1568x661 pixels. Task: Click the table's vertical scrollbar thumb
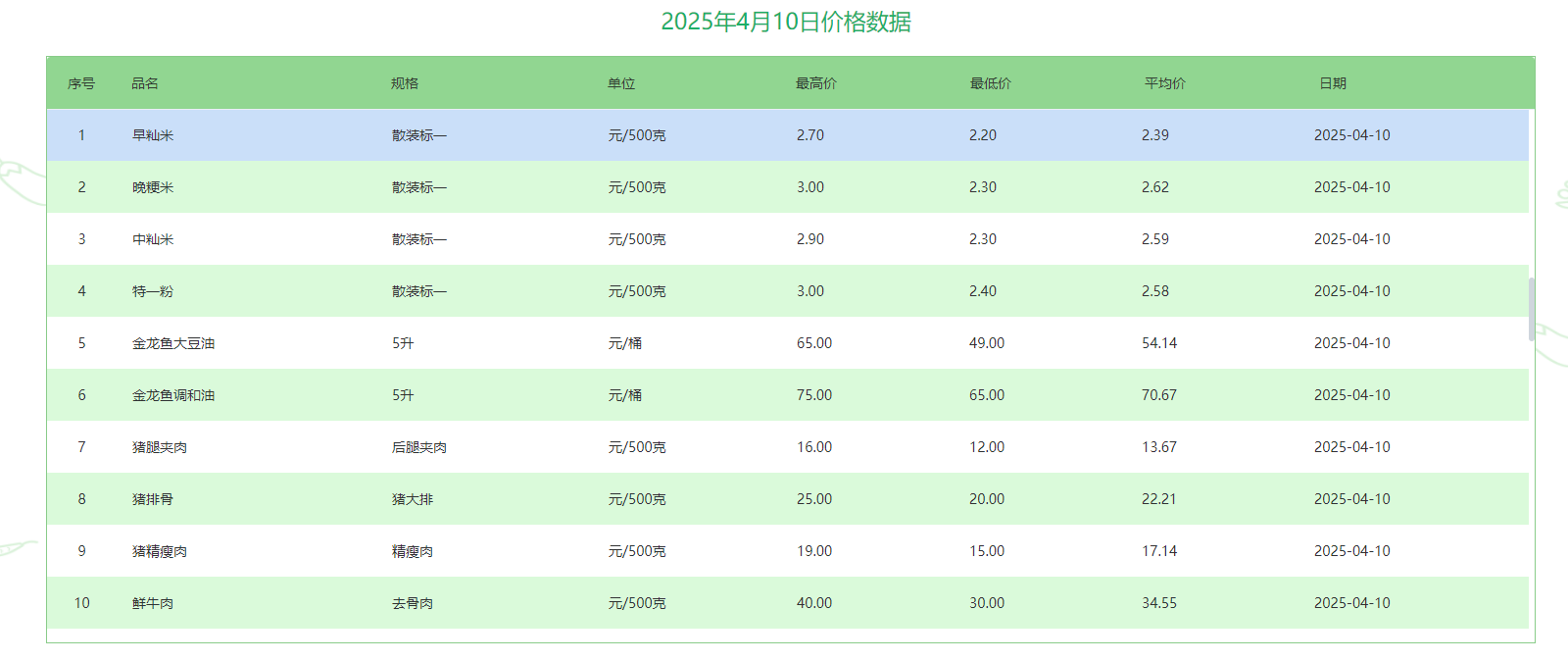[x=1532, y=309]
